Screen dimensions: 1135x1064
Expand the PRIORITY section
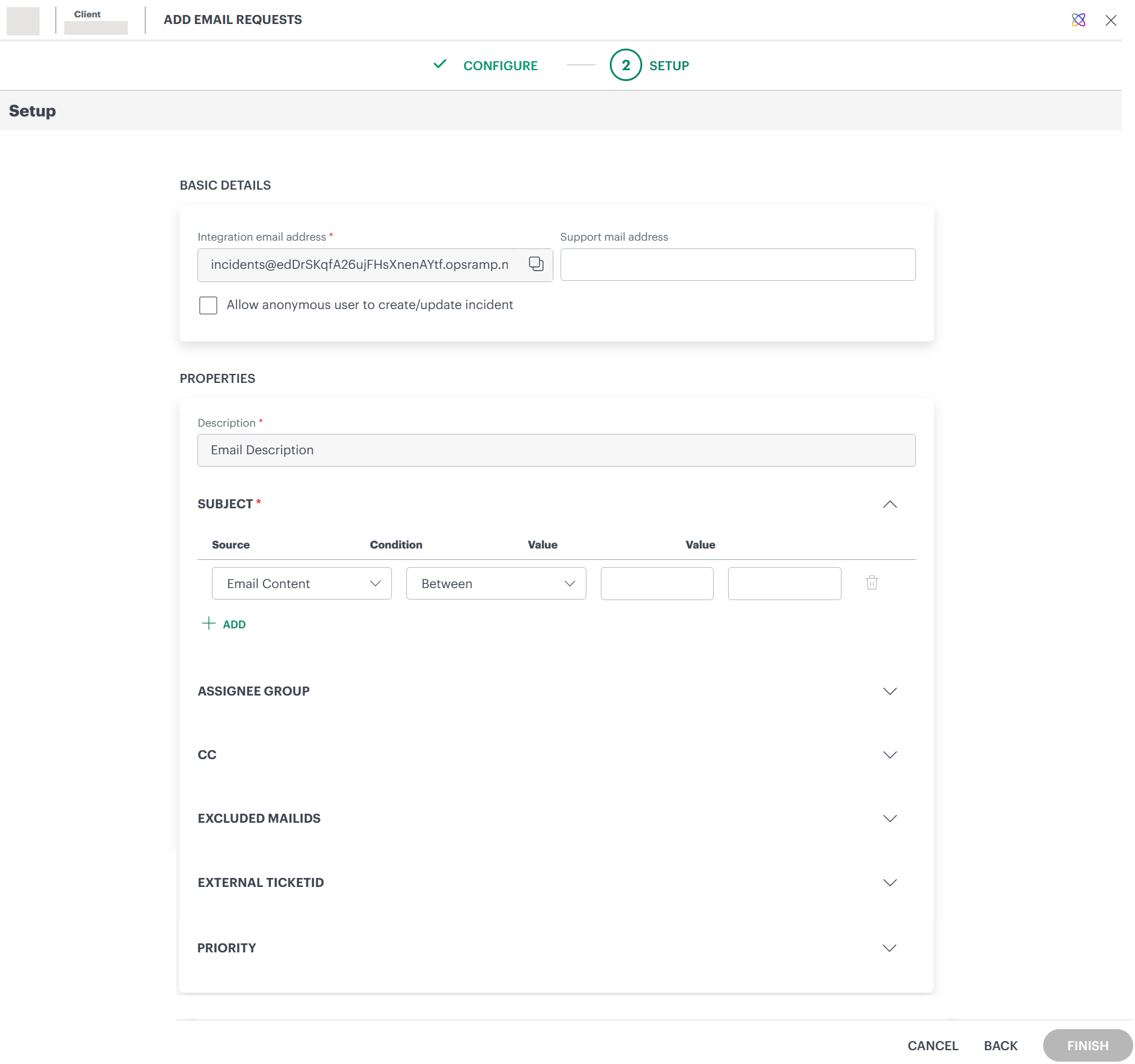(890, 948)
